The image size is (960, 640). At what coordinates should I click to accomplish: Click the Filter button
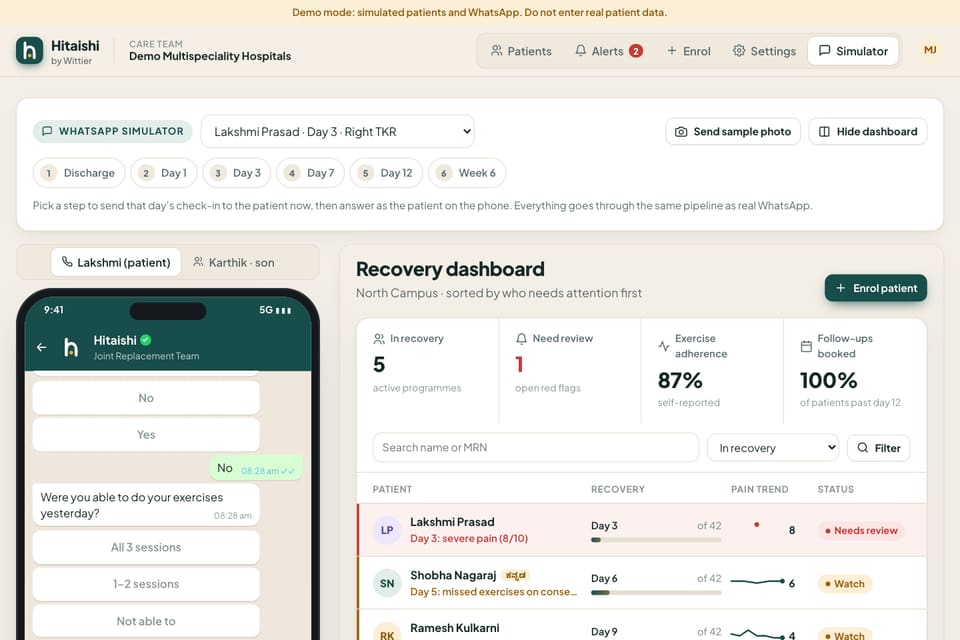click(879, 448)
